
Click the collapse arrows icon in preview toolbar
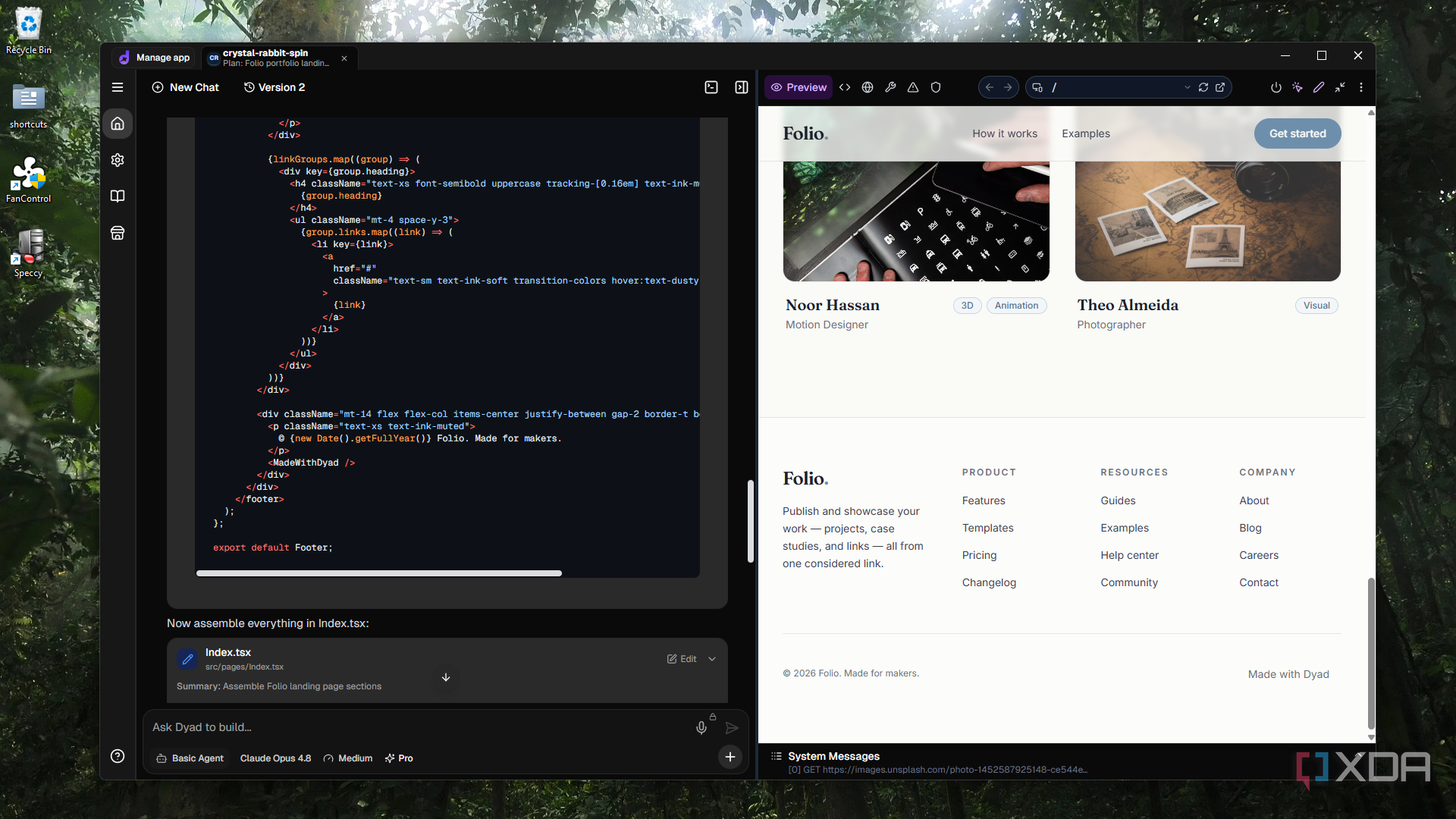pyautogui.click(x=1340, y=87)
